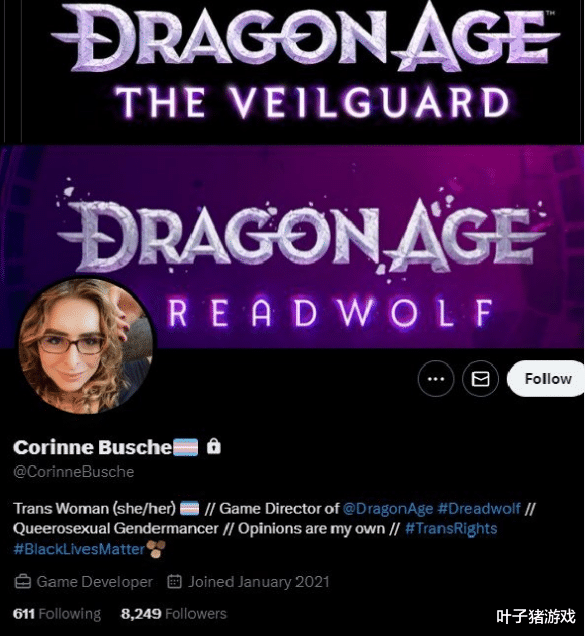View the 611 Following list
Screen dimensions: 585x636
[57, 614]
